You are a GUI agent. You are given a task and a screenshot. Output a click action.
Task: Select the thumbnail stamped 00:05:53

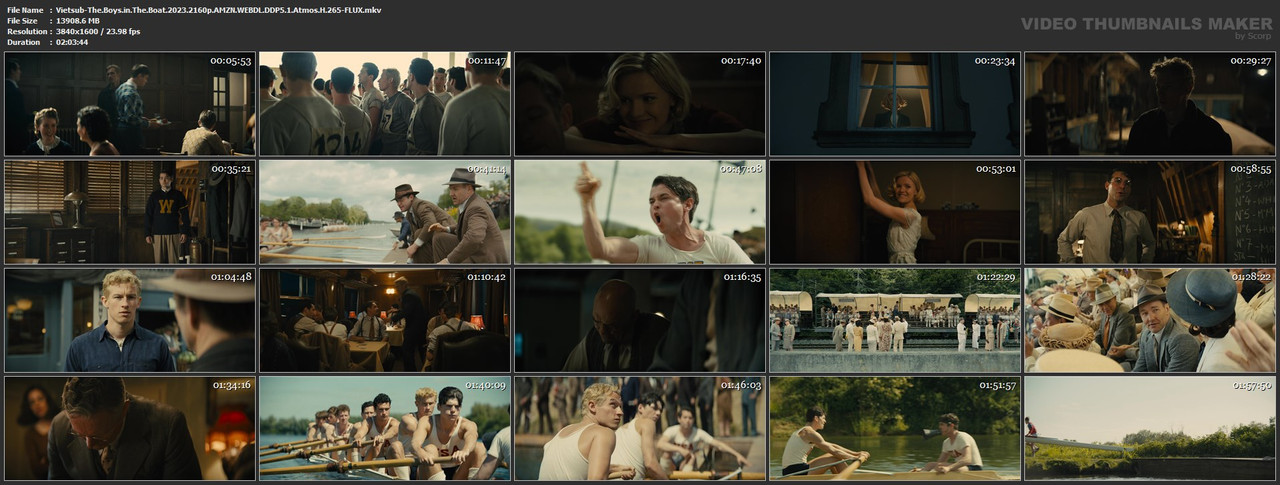pyautogui.click(x=130, y=104)
